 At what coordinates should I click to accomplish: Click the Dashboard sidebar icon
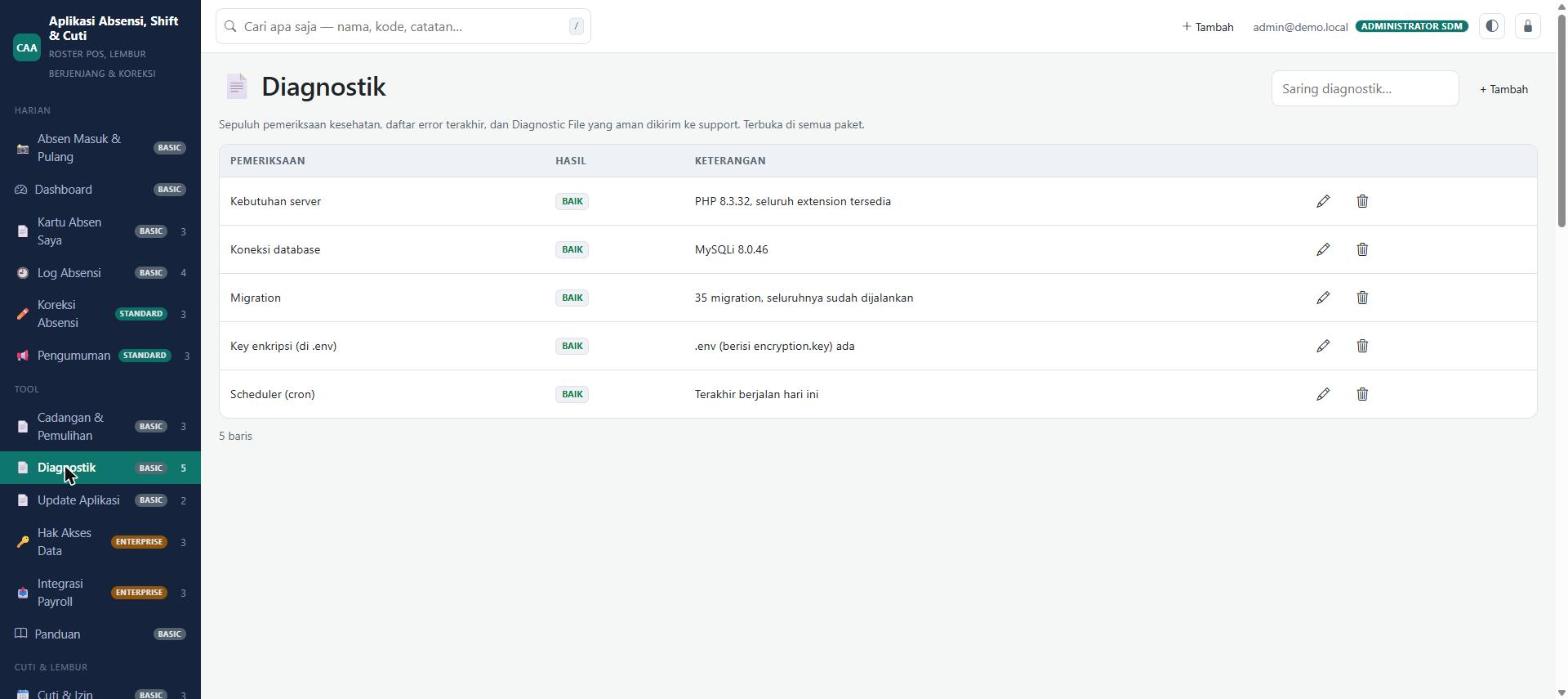click(x=21, y=190)
